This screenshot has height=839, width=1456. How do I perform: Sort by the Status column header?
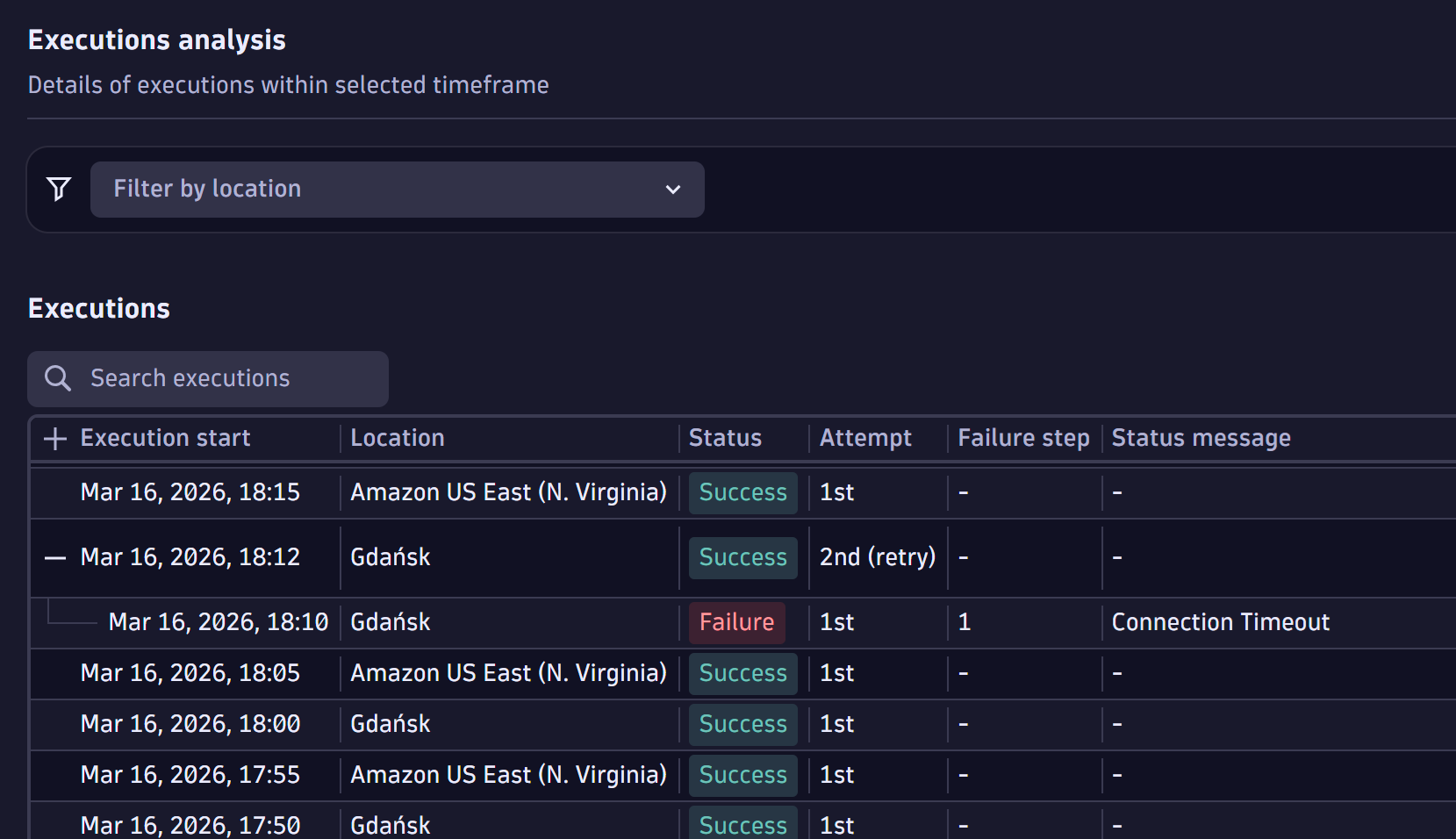(725, 438)
